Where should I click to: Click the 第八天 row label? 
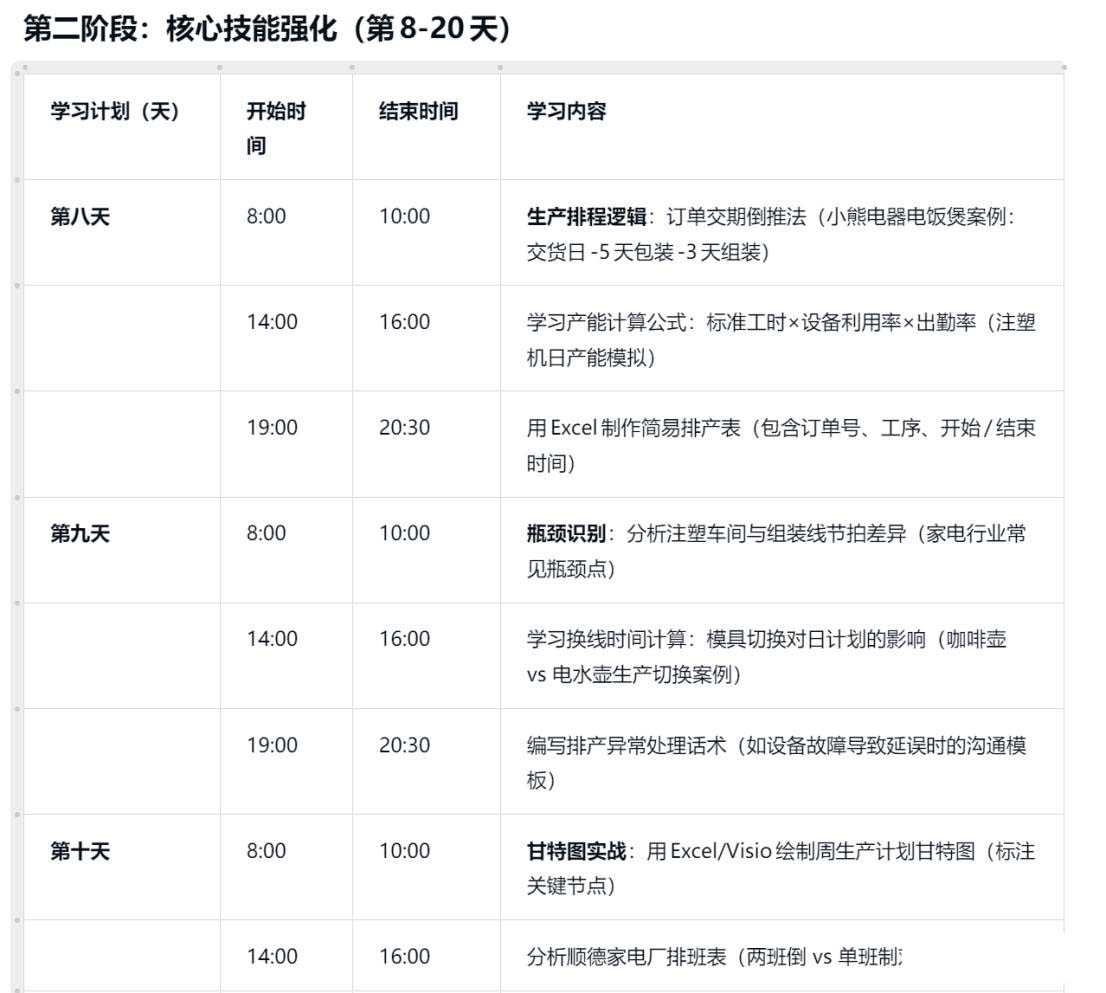pyautogui.click(x=80, y=217)
